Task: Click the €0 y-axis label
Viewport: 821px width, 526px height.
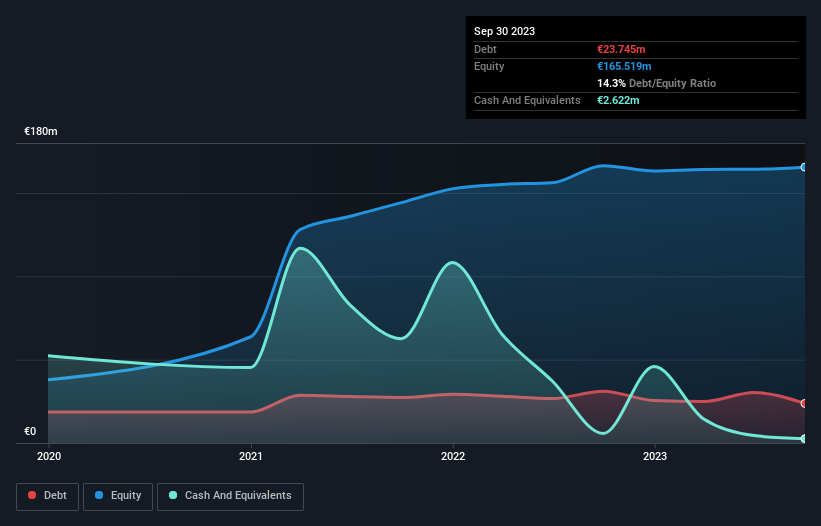Action: pyautogui.click(x=30, y=431)
